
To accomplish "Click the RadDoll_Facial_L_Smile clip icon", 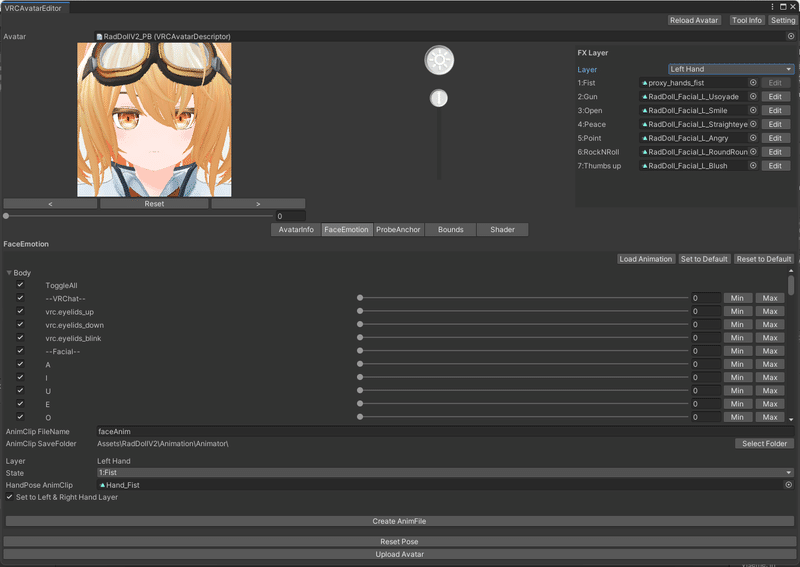I will (x=644, y=110).
